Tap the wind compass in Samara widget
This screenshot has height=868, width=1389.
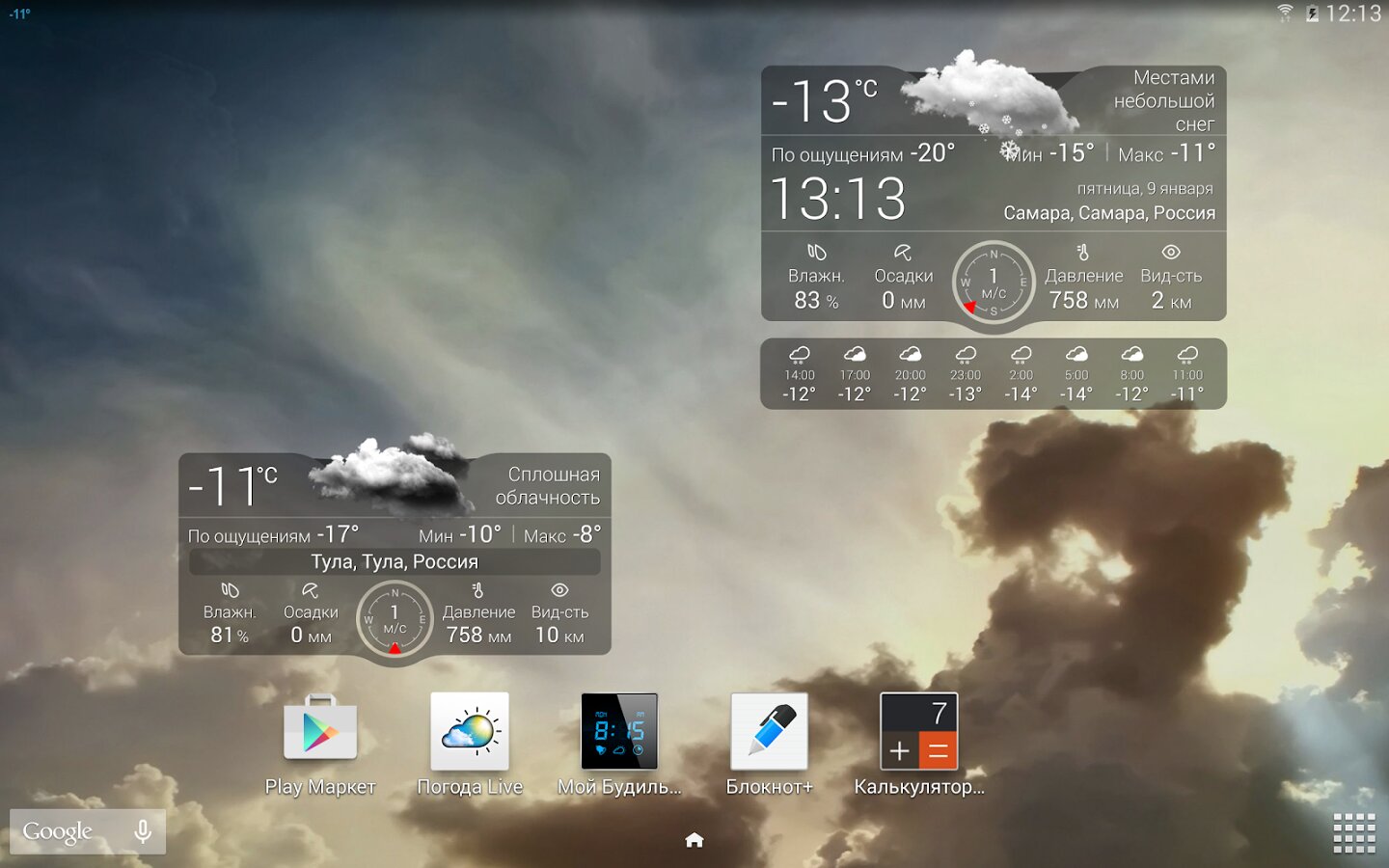(994, 282)
